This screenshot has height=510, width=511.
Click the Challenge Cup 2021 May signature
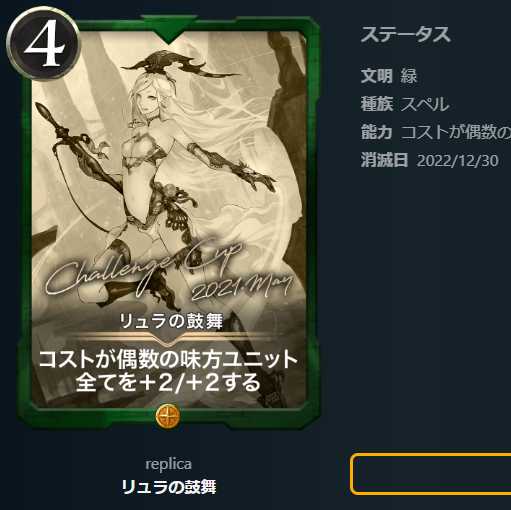169,273
